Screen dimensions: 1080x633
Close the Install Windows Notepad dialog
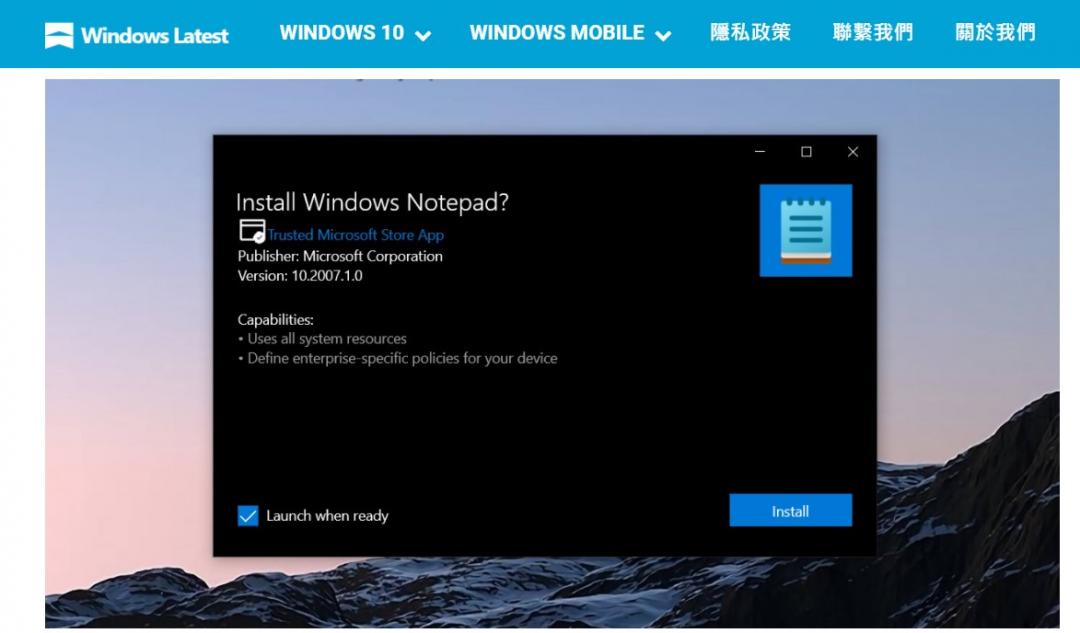pos(852,152)
